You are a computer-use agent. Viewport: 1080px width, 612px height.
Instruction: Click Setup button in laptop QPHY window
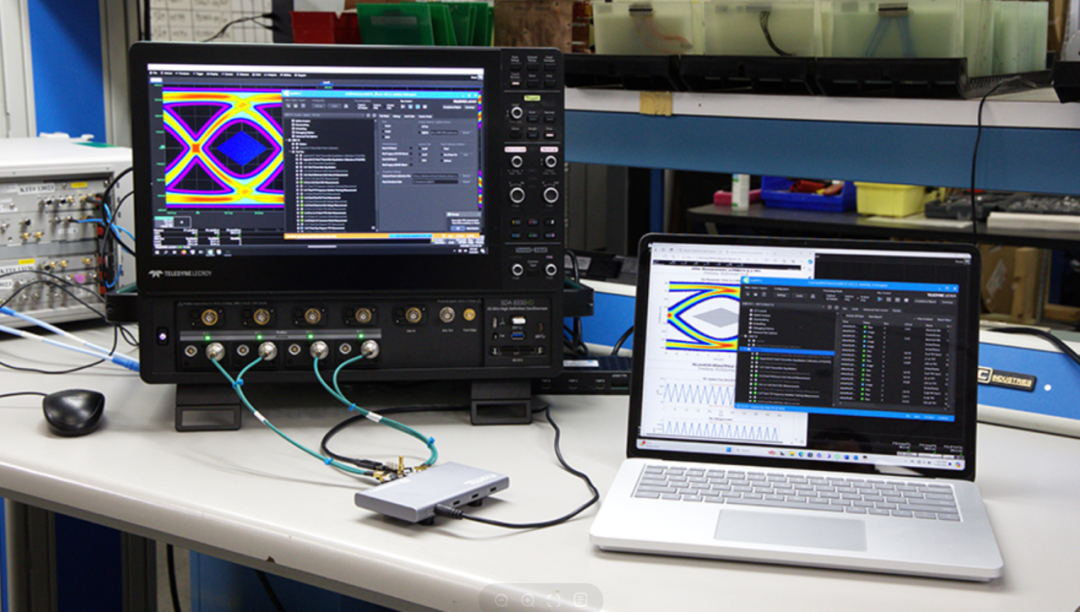point(781,295)
